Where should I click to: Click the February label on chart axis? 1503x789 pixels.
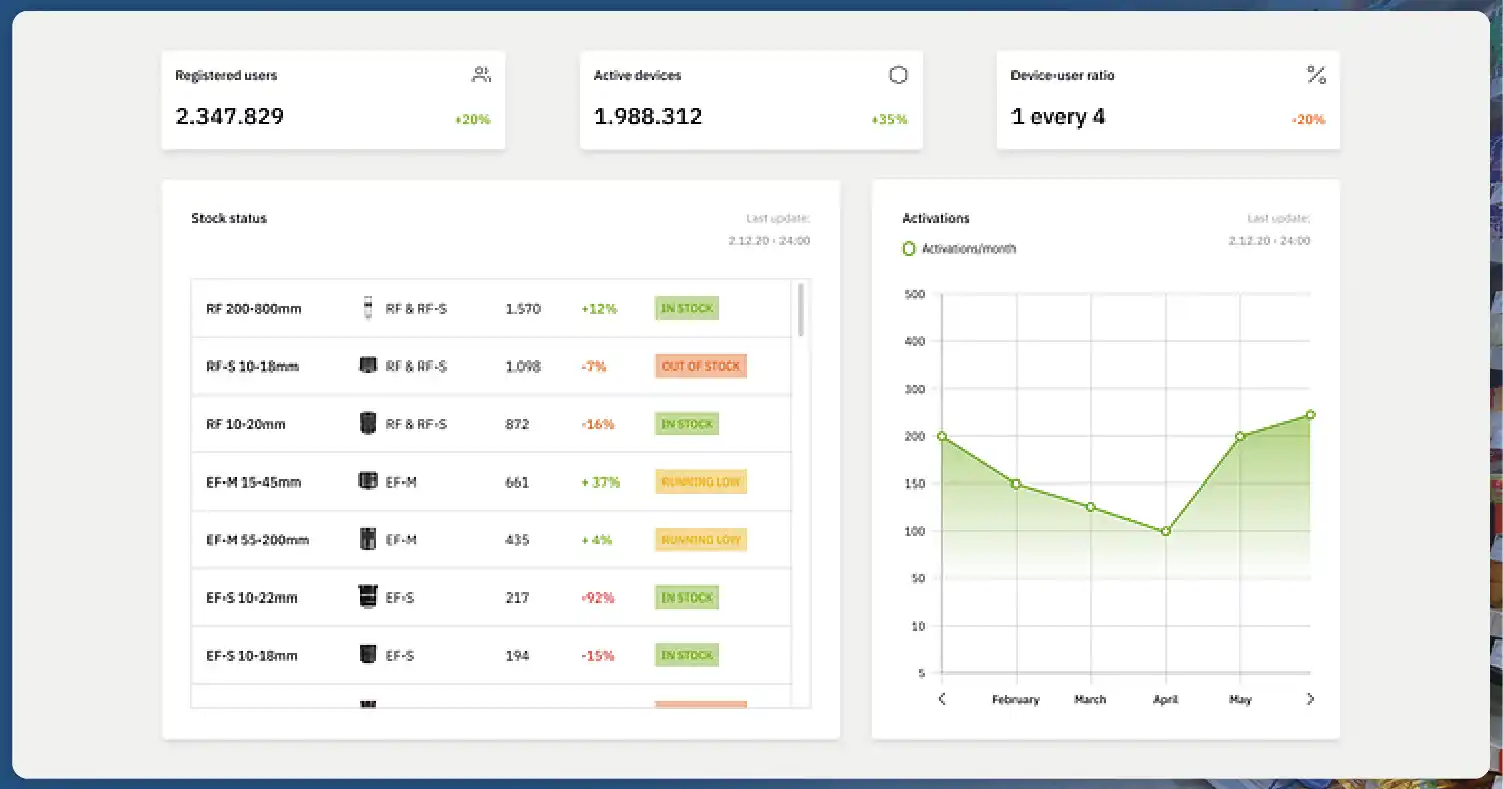(x=1016, y=700)
